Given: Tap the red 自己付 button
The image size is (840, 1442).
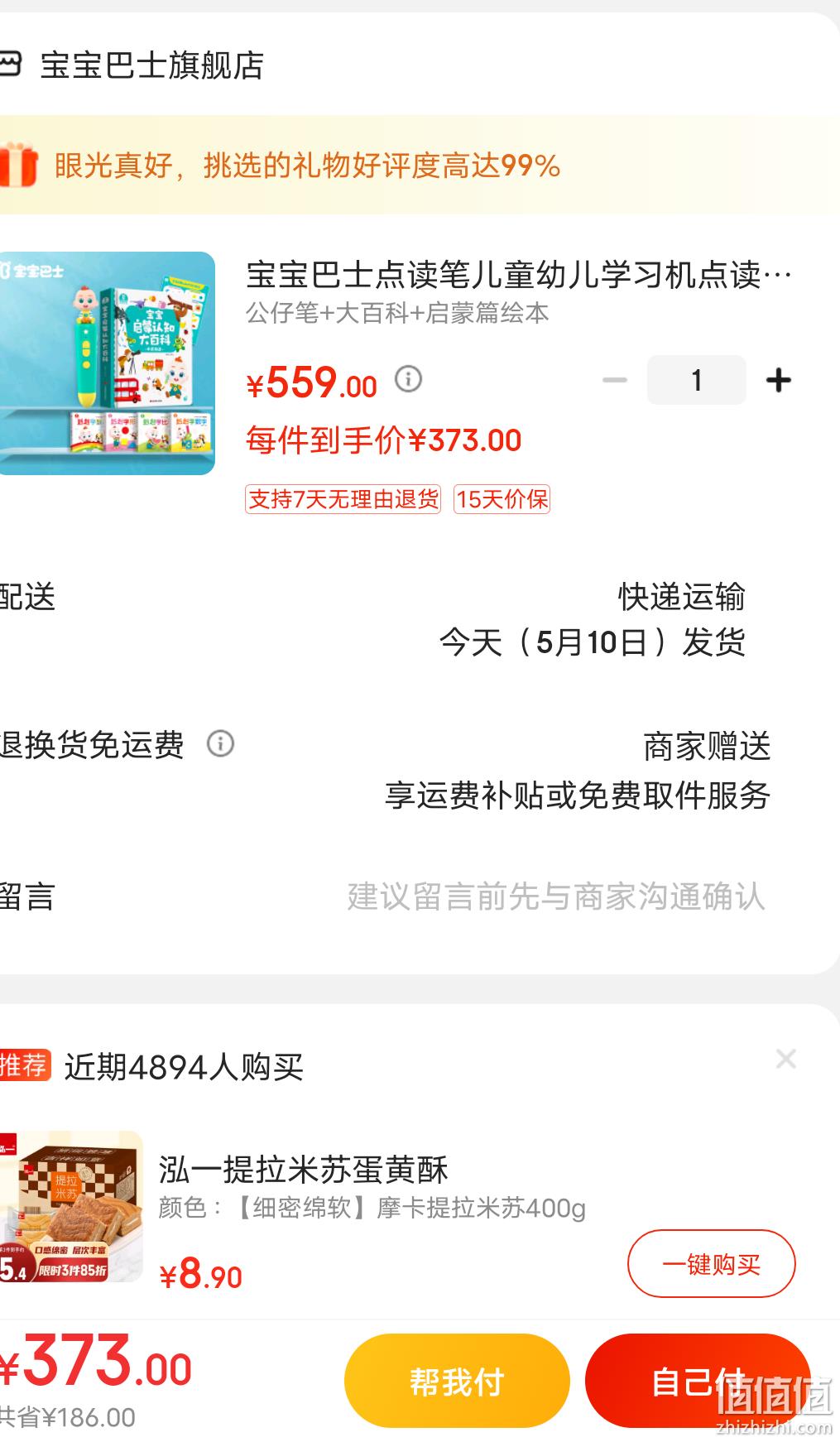Looking at the screenshot, I should pos(698,1381).
